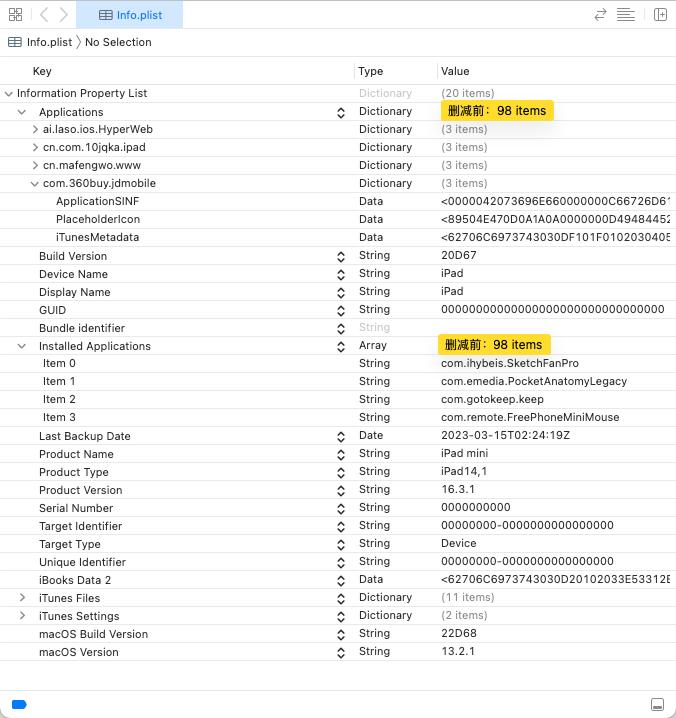
Task: Click the swap/review changes arrows icon
Action: pyautogui.click(x=600, y=15)
